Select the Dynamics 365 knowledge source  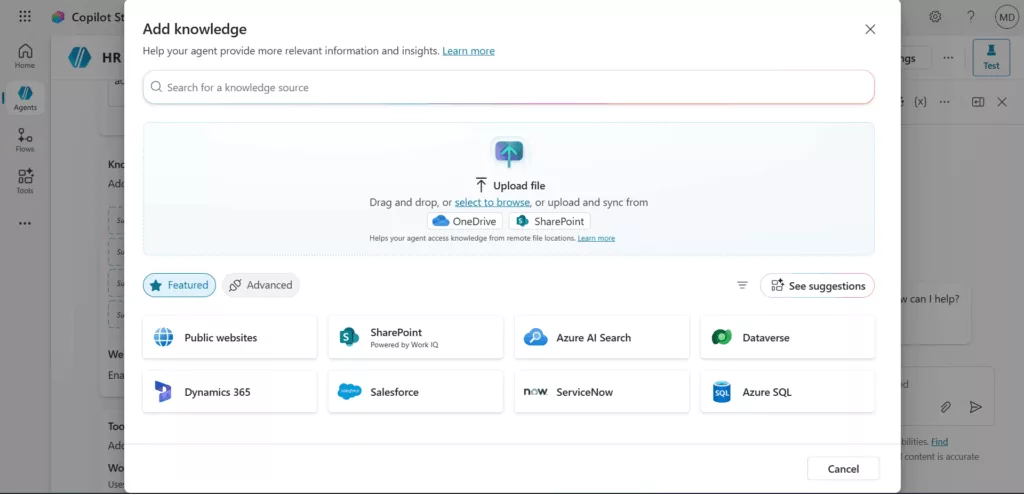[x=230, y=391]
